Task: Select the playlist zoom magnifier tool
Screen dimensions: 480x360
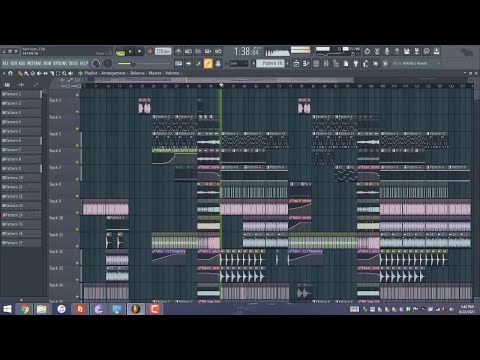Action: [64, 73]
